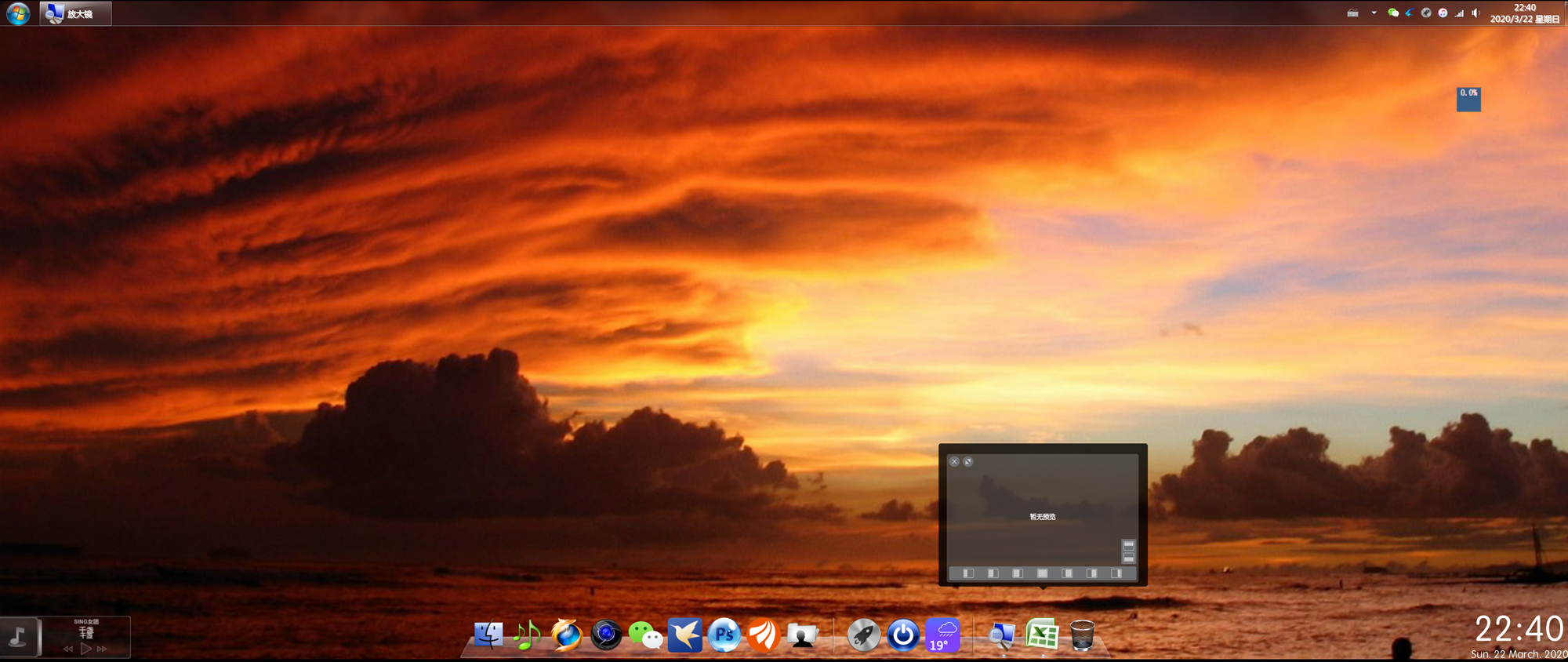Image resolution: width=1568 pixels, height=662 pixels.
Task: Open the Firefox browser from dock
Action: [x=566, y=635]
